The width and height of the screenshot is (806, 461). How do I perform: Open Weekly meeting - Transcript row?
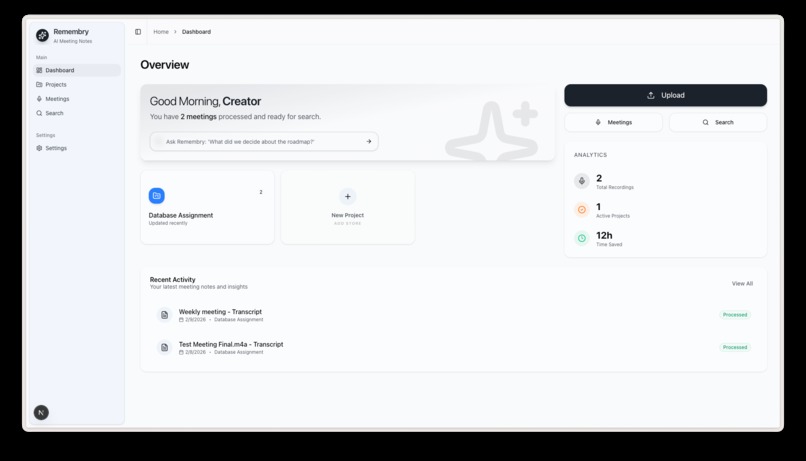453,315
